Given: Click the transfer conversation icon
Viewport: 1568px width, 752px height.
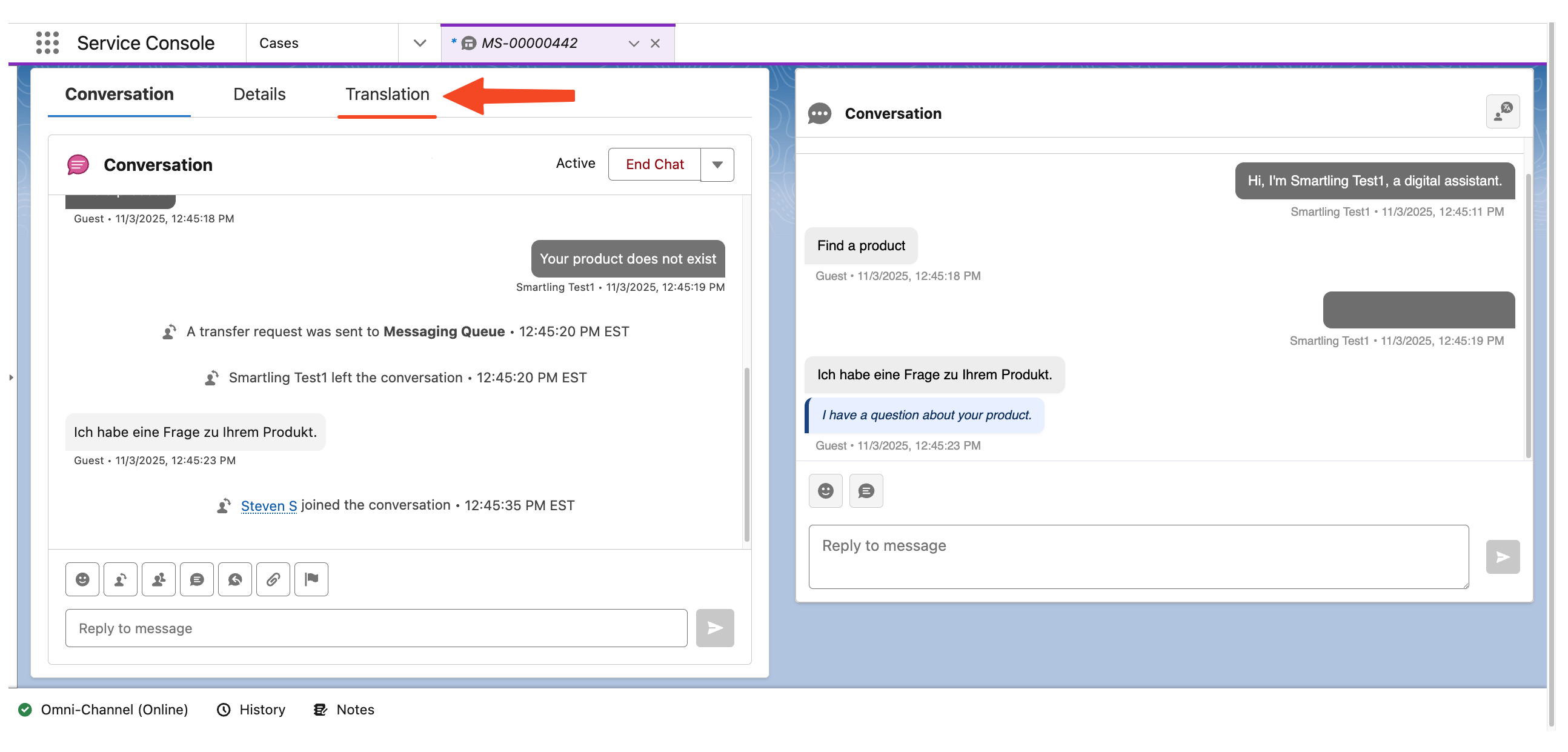Looking at the screenshot, I should tap(121, 579).
